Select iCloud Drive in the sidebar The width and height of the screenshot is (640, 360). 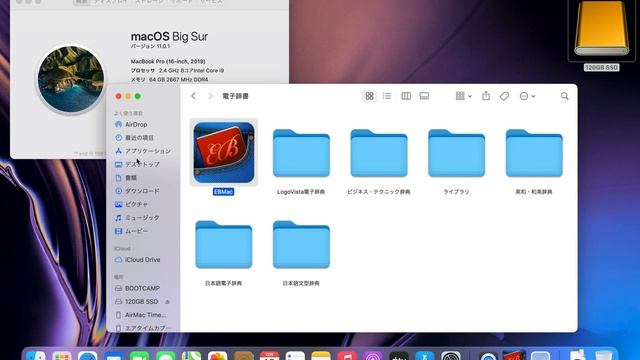[142, 260]
